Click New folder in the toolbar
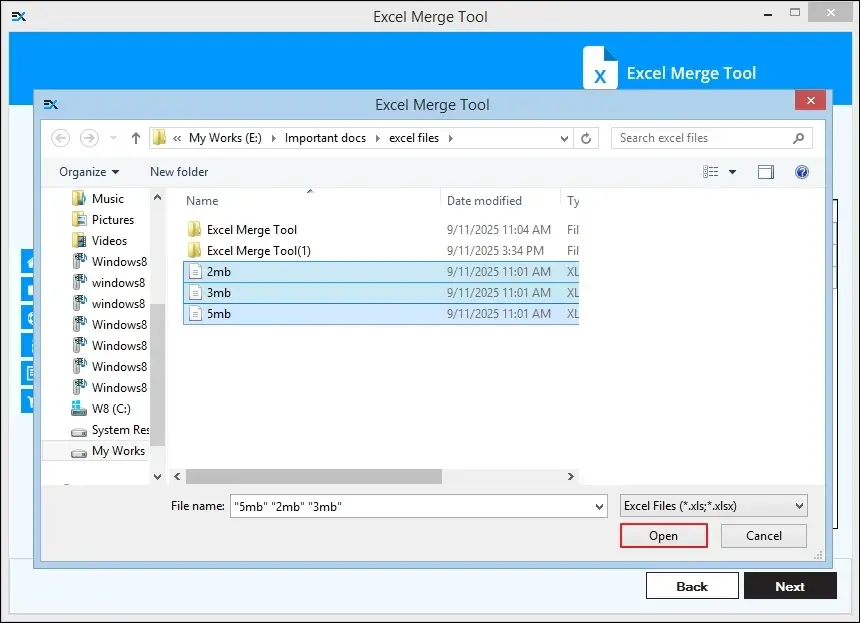Image resolution: width=860 pixels, height=623 pixels. (179, 172)
